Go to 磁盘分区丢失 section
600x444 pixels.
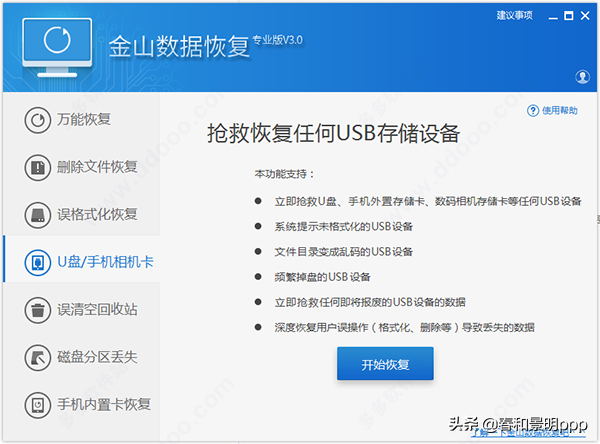[97, 357]
